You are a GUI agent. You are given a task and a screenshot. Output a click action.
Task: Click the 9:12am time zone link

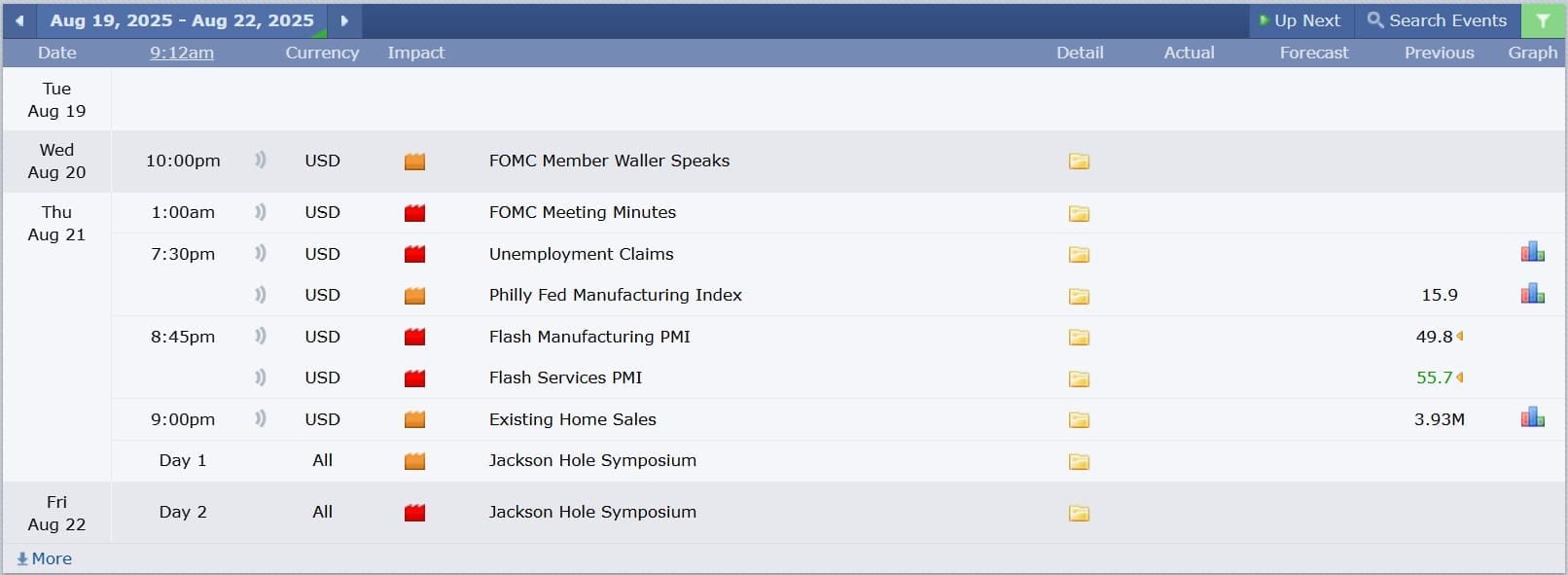tap(182, 53)
